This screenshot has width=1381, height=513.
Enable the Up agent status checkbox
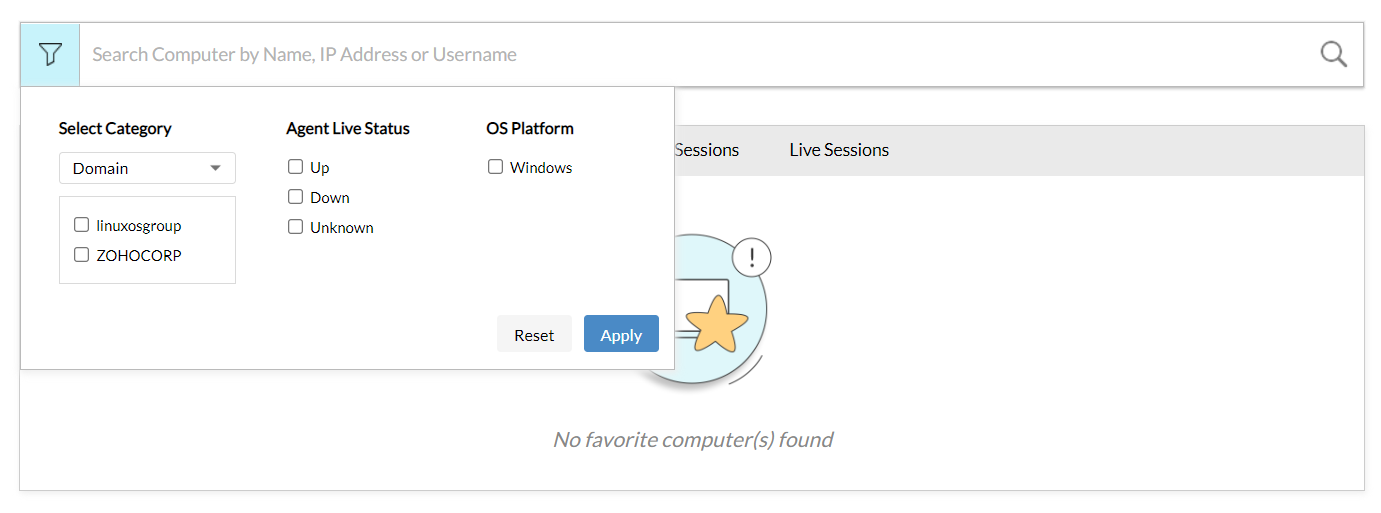coord(295,167)
